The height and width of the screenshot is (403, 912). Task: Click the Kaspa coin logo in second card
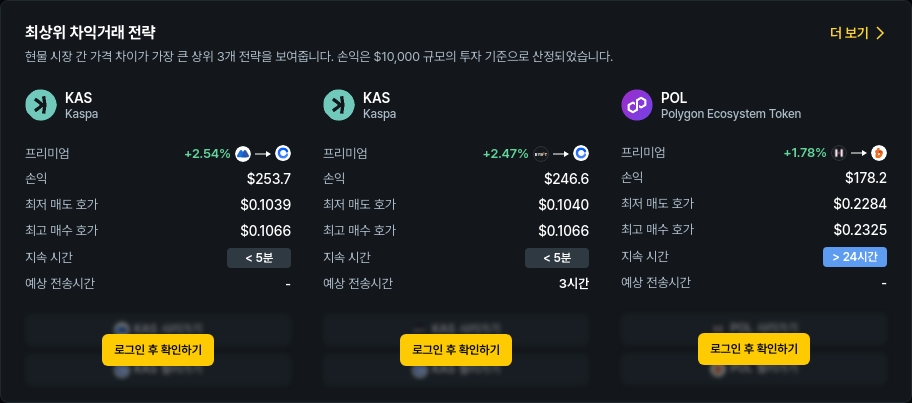[339, 105]
